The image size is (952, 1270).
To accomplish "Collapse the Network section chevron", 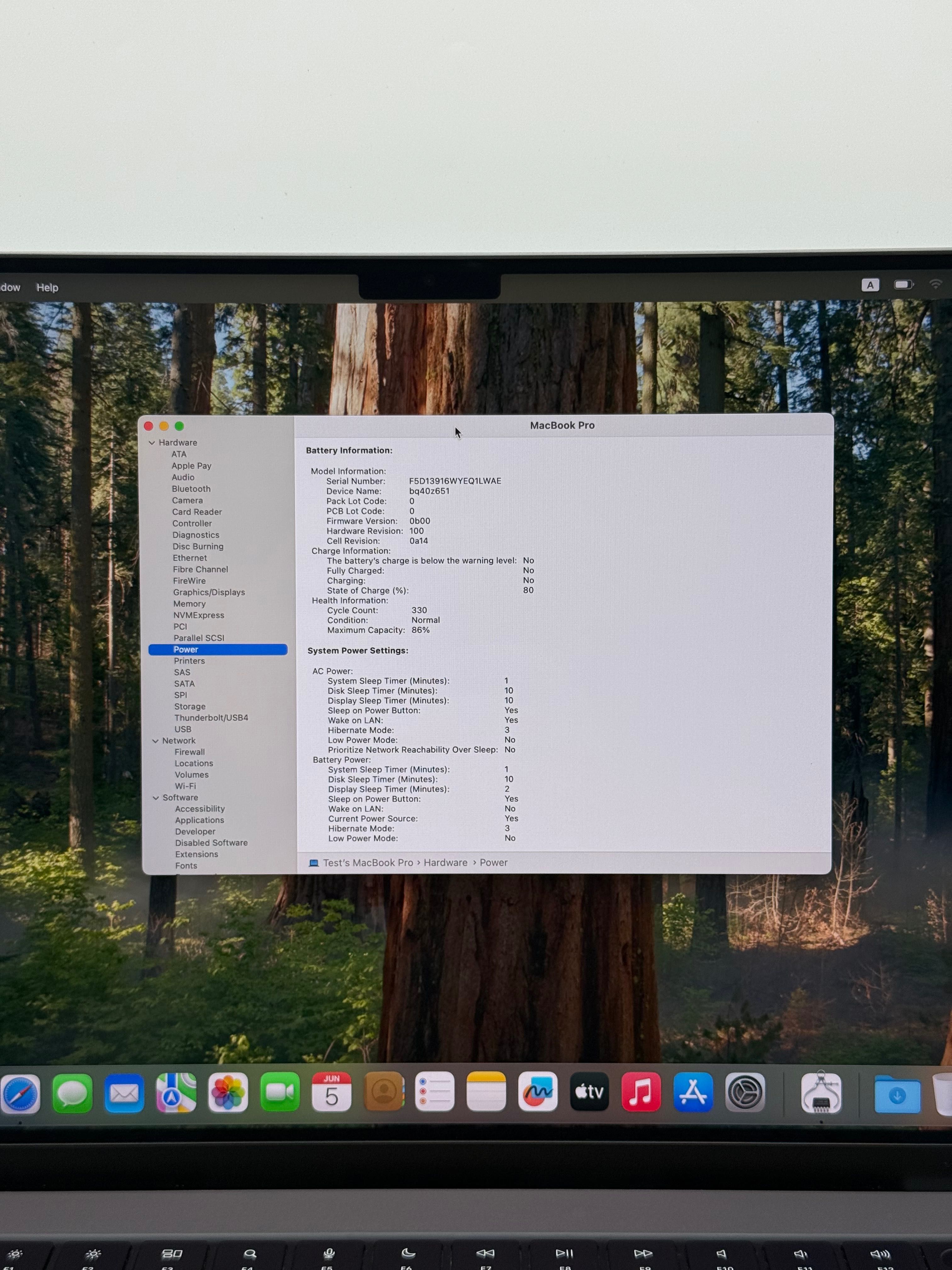I will (155, 741).
